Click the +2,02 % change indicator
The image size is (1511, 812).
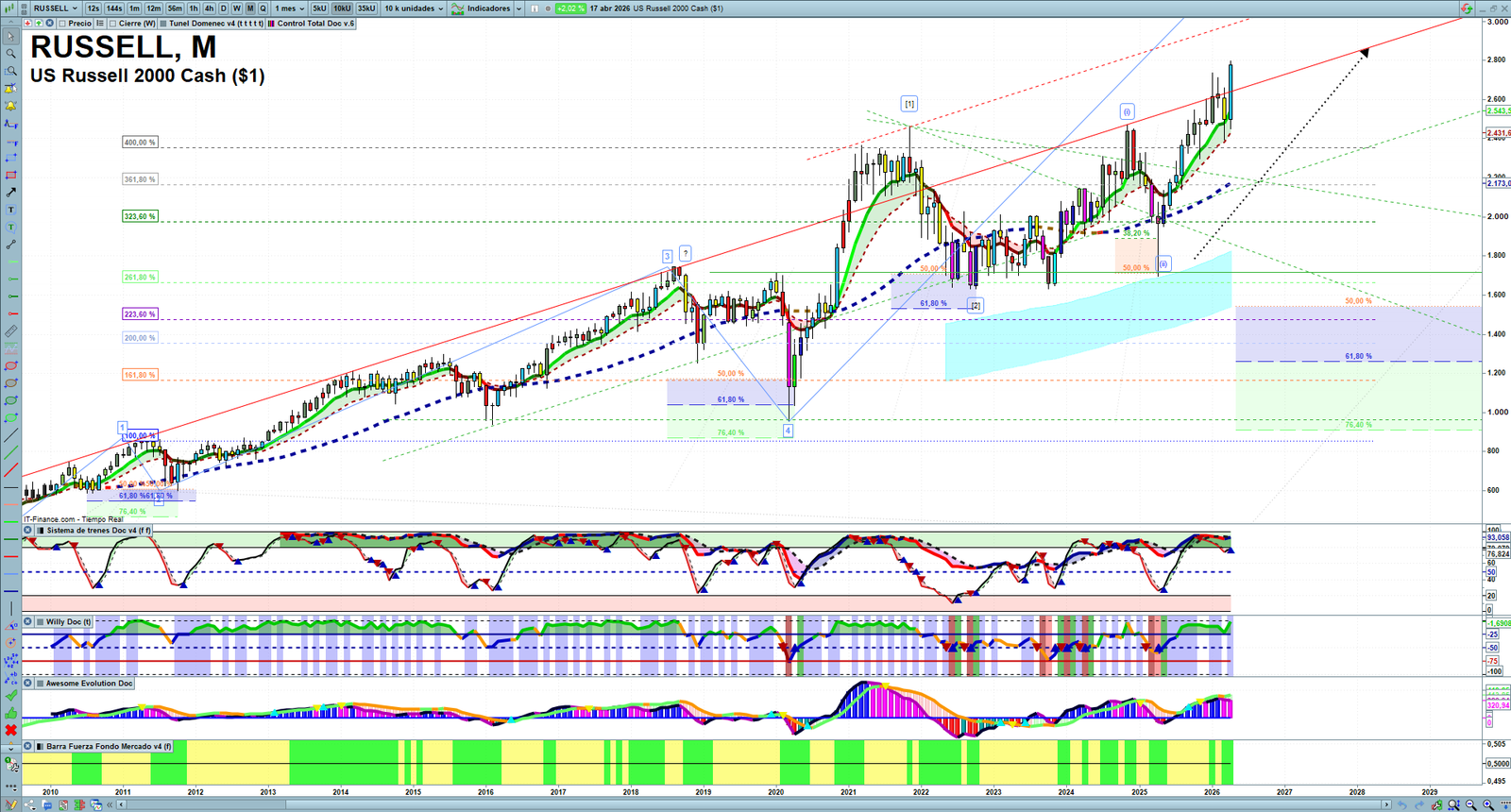570,8
